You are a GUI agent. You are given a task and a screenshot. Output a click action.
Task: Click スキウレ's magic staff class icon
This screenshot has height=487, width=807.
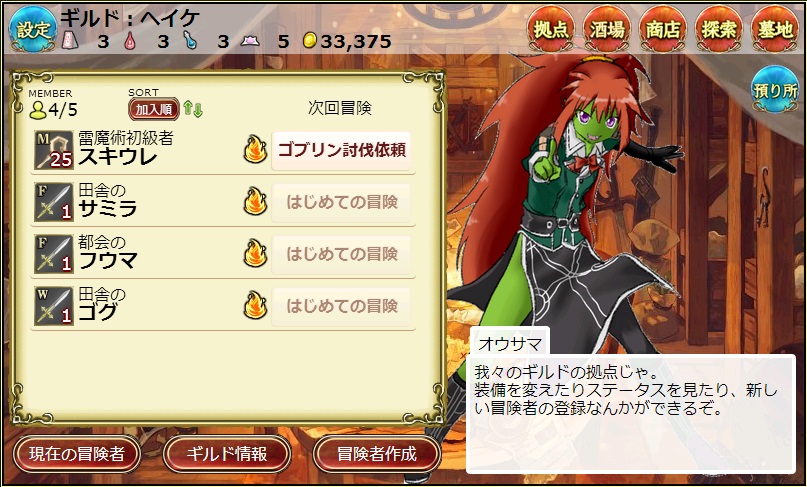[54, 150]
